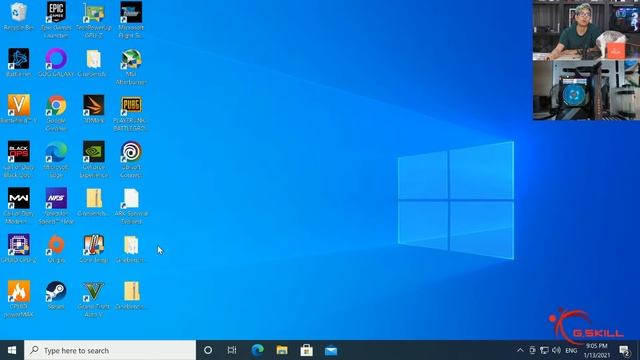Click the PUBG Battlegrounds desktop shortcut
This screenshot has width=640, height=360.
[x=131, y=113]
